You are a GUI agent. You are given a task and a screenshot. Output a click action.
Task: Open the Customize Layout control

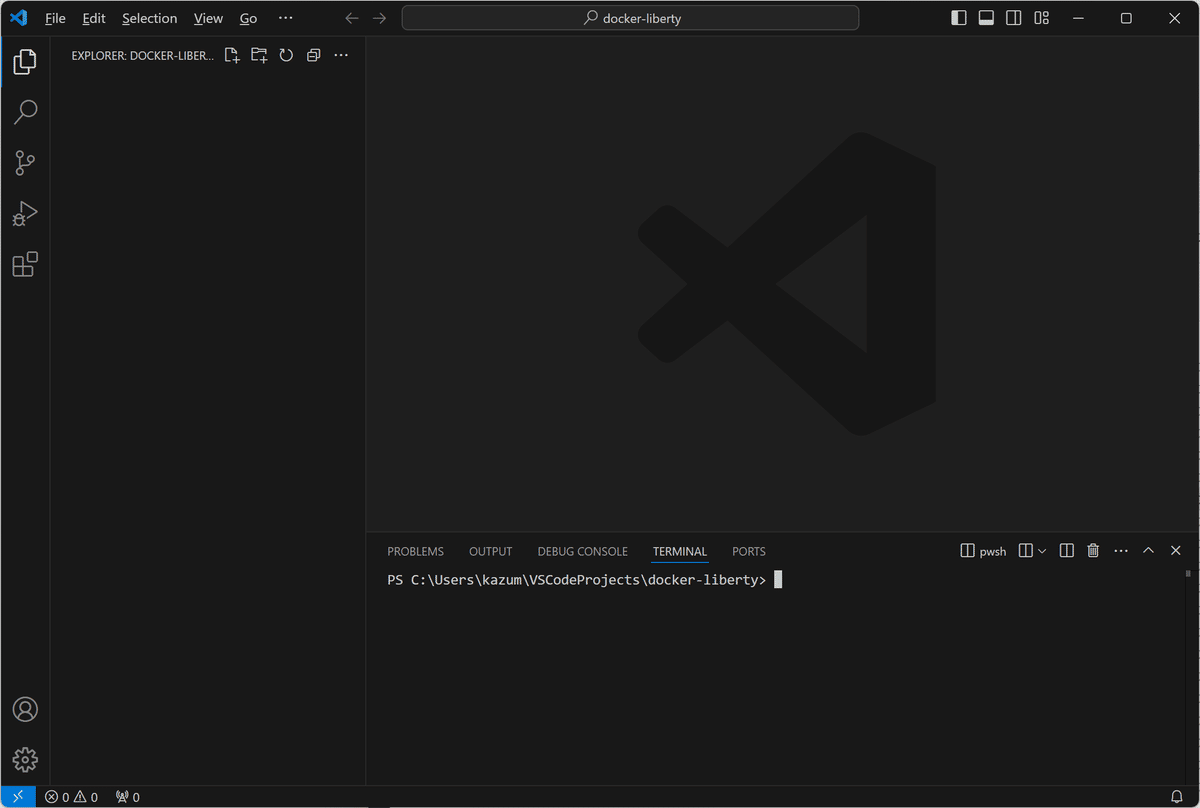1041,18
